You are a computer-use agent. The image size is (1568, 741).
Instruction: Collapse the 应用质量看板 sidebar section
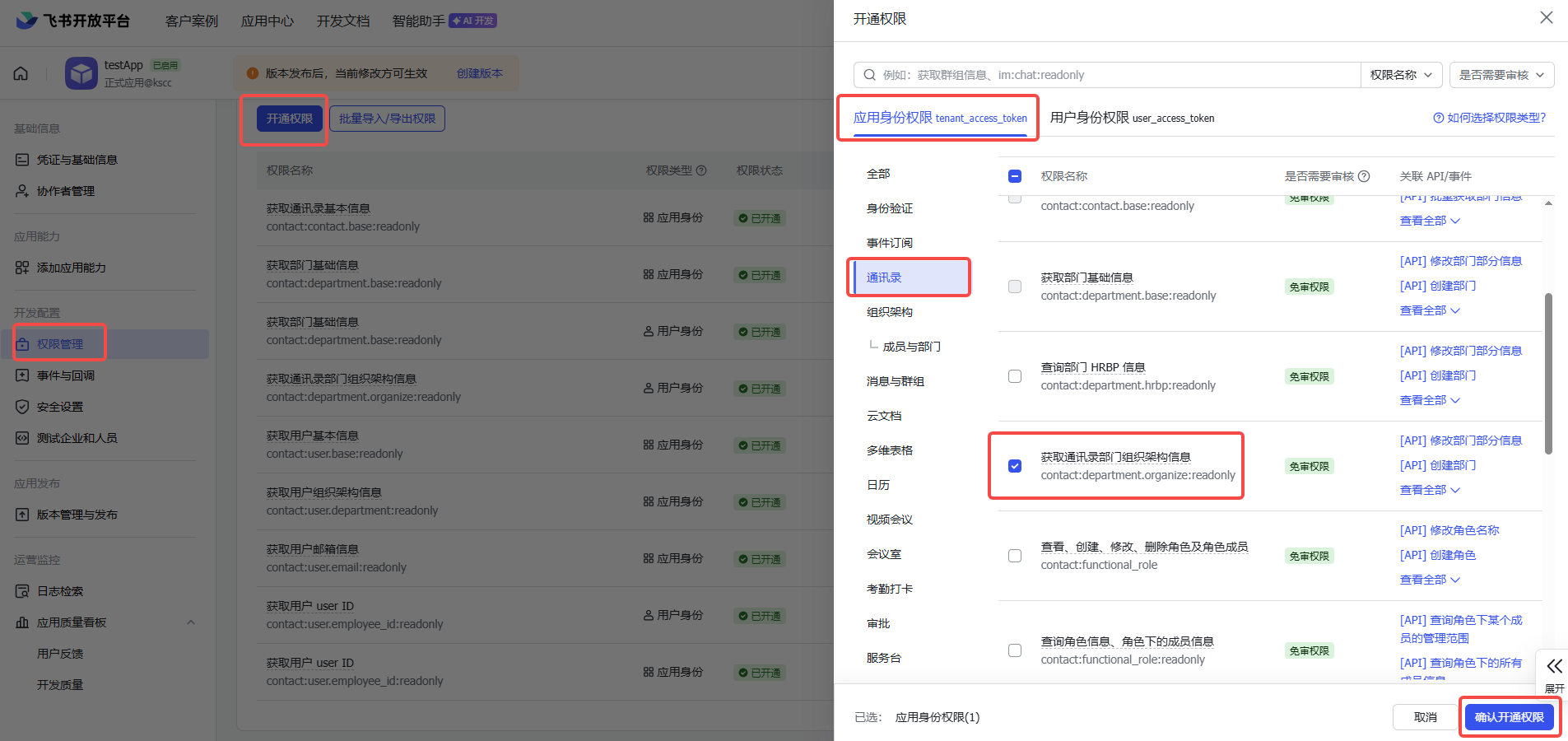coord(191,622)
